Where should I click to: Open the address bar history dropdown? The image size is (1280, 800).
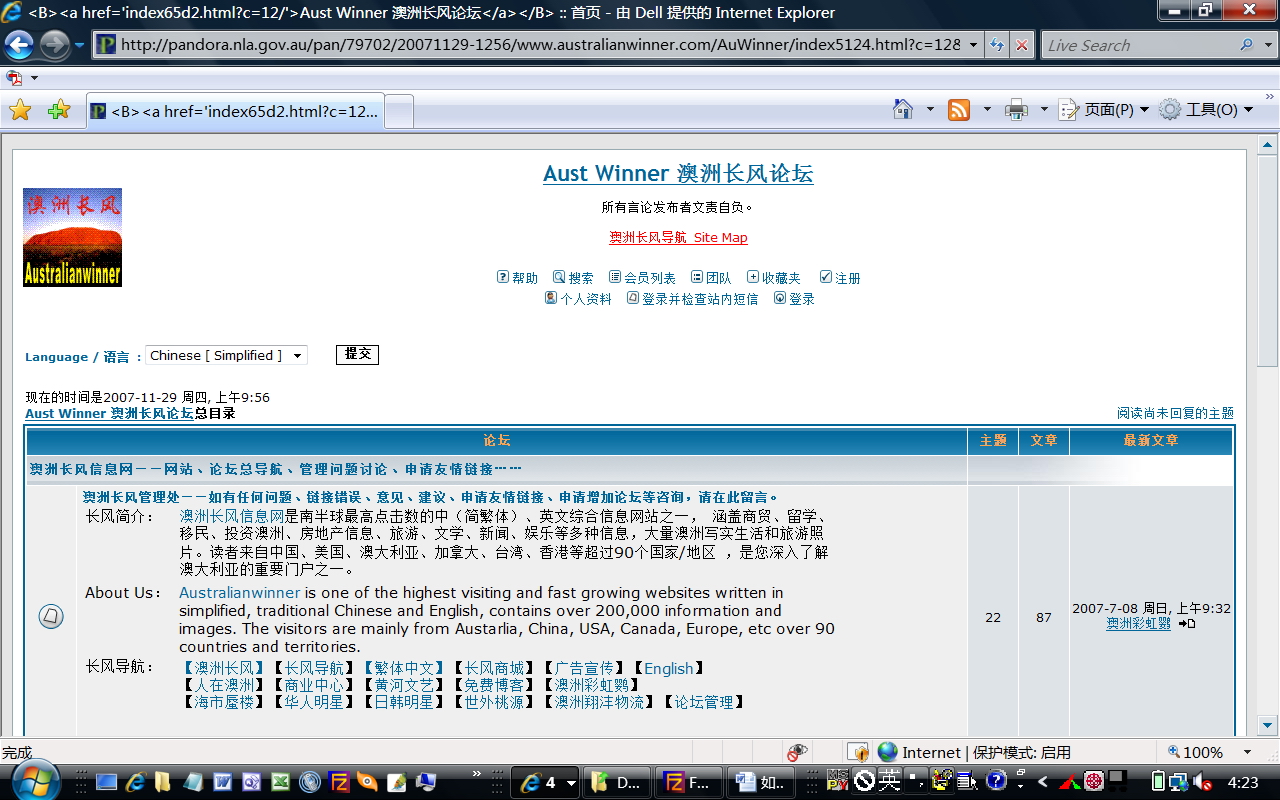point(974,45)
